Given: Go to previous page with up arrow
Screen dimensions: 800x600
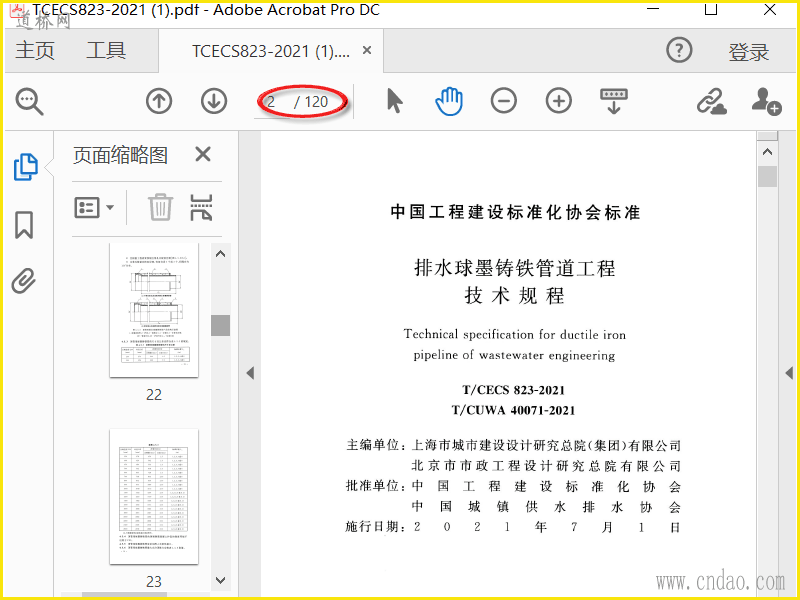Looking at the screenshot, I should (x=159, y=101).
